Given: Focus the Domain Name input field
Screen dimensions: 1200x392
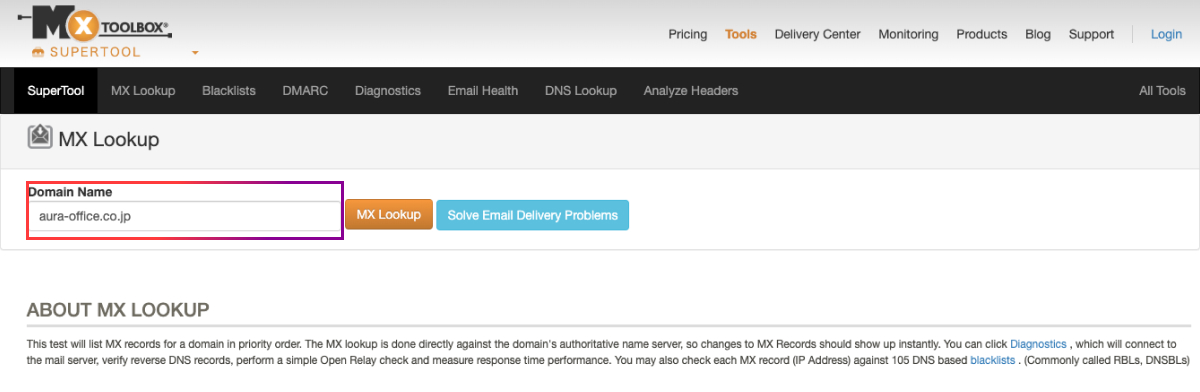Looking at the screenshot, I should click(184, 217).
